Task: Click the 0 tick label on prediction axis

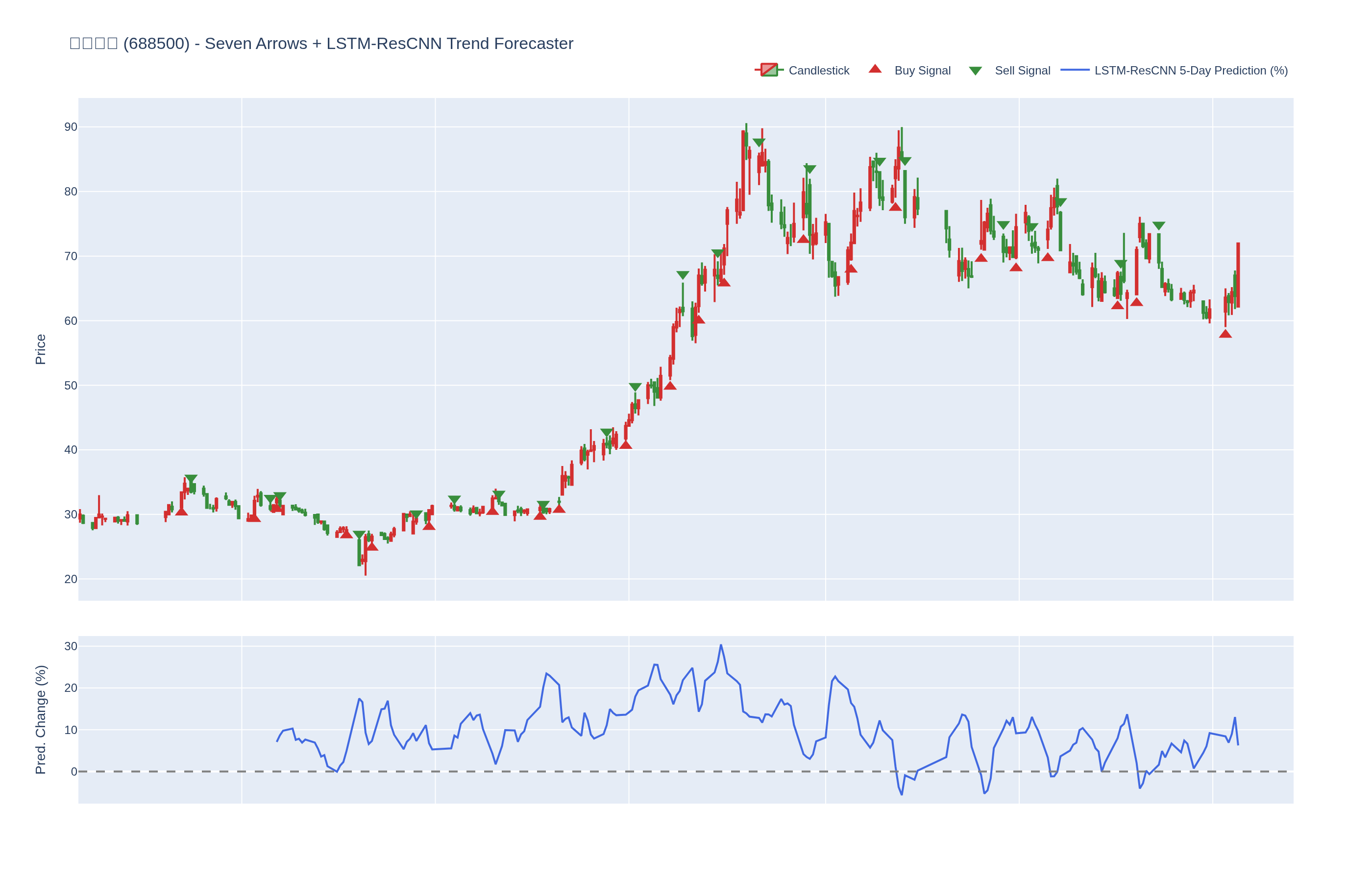Action: [x=74, y=771]
